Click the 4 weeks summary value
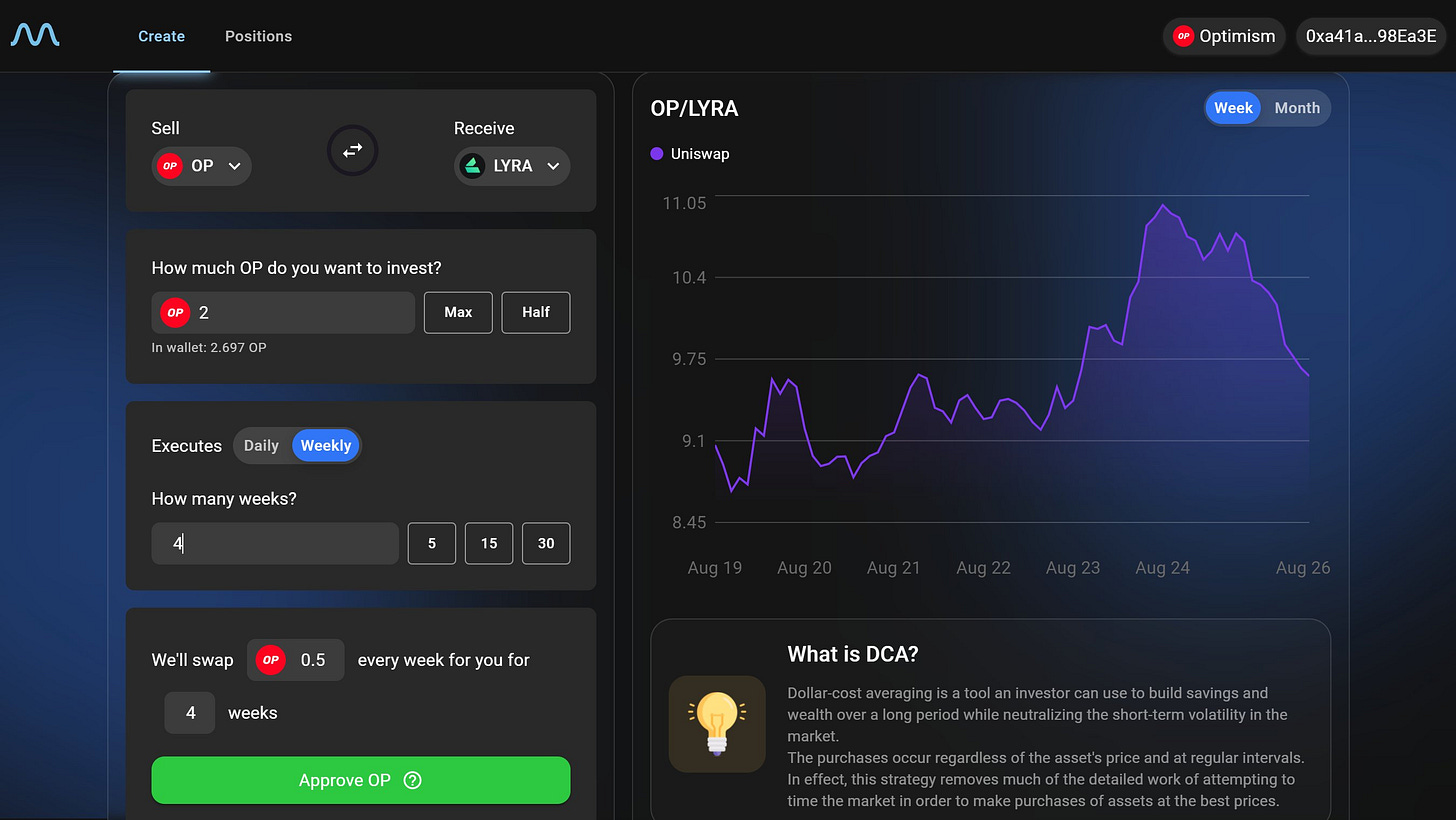Viewport: 1456px width, 820px height. (190, 713)
